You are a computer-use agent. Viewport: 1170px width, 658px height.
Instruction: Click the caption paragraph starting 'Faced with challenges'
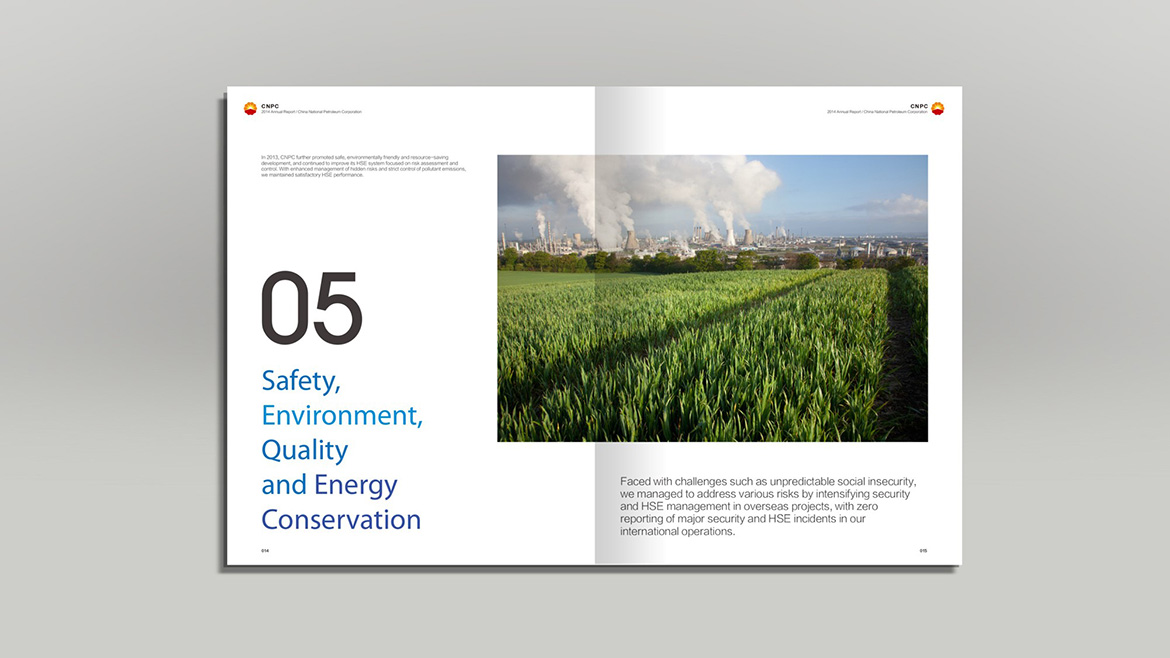click(767, 506)
